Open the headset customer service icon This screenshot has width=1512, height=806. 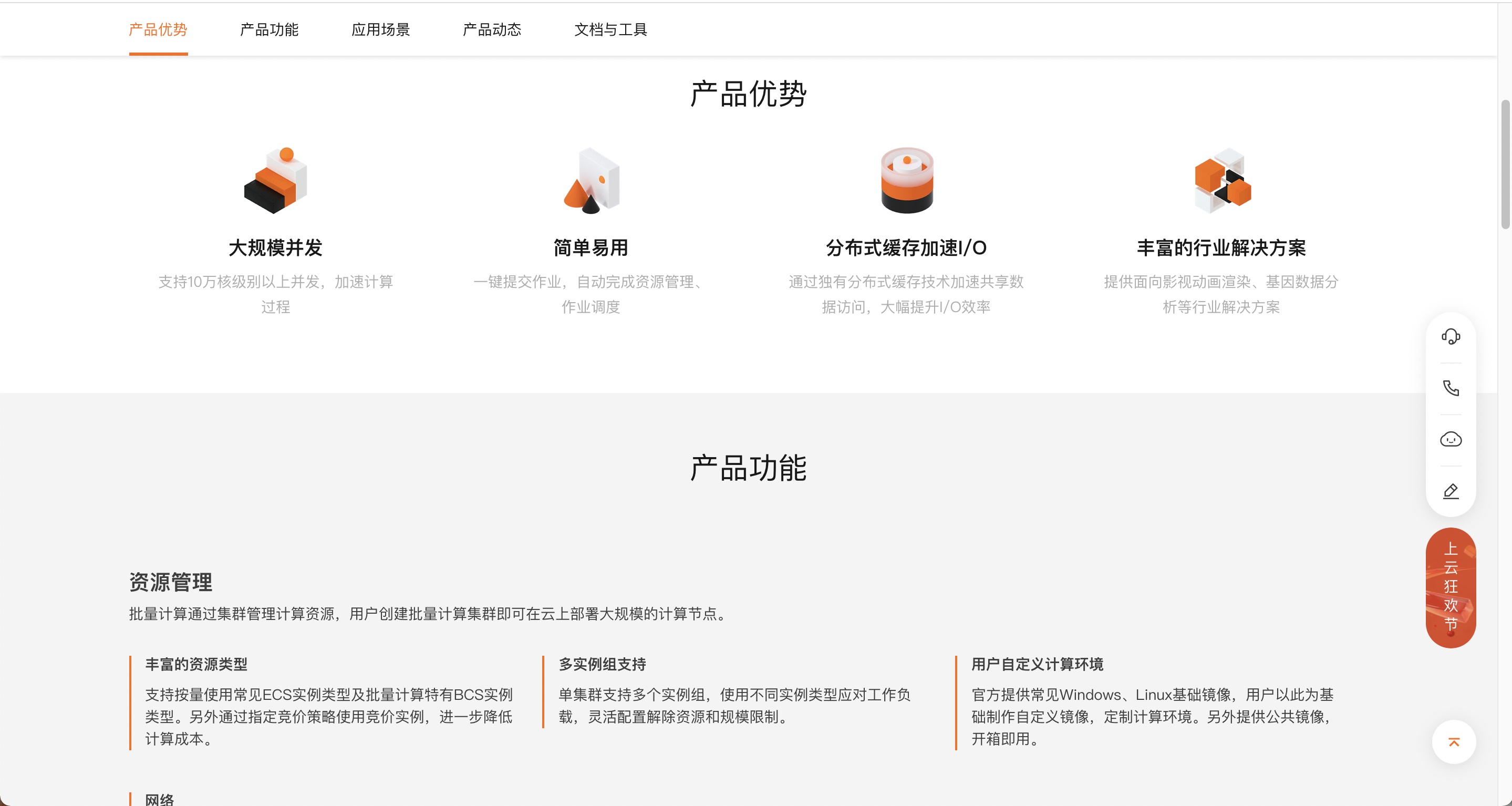click(x=1451, y=336)
